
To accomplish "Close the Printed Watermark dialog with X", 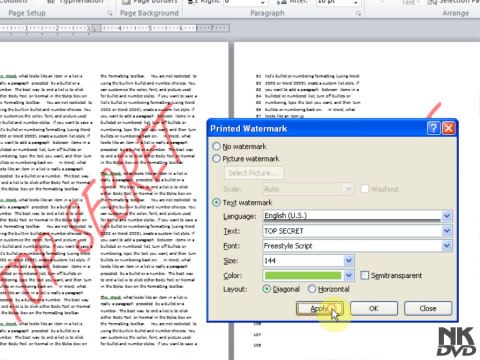I will pyautogui.click(x=449, y=128).
